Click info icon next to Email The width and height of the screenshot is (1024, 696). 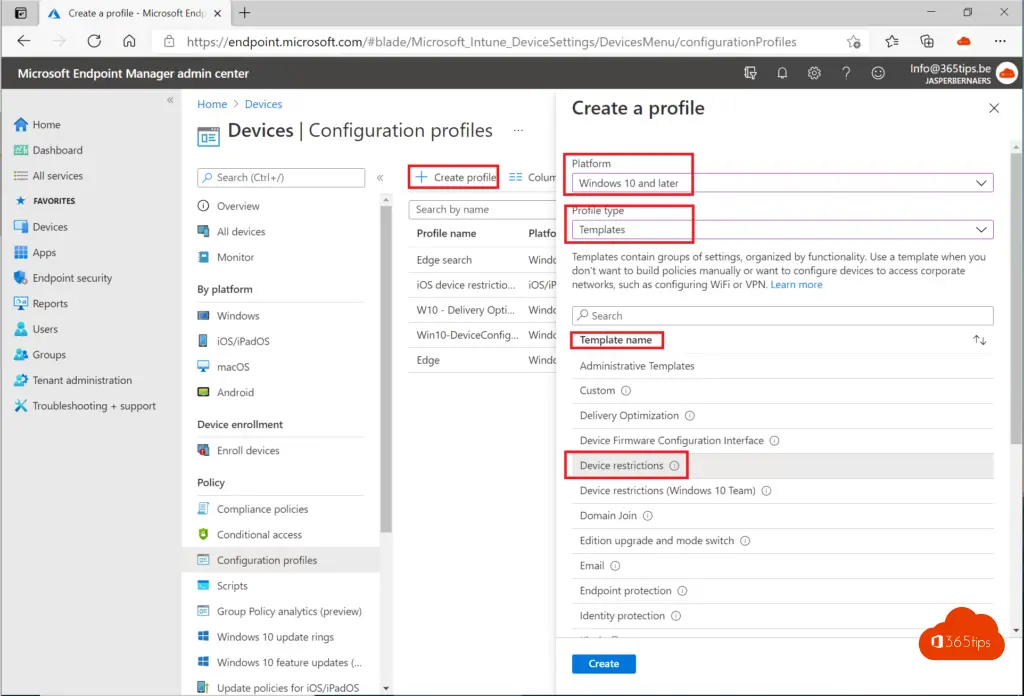tap(615, 566)
